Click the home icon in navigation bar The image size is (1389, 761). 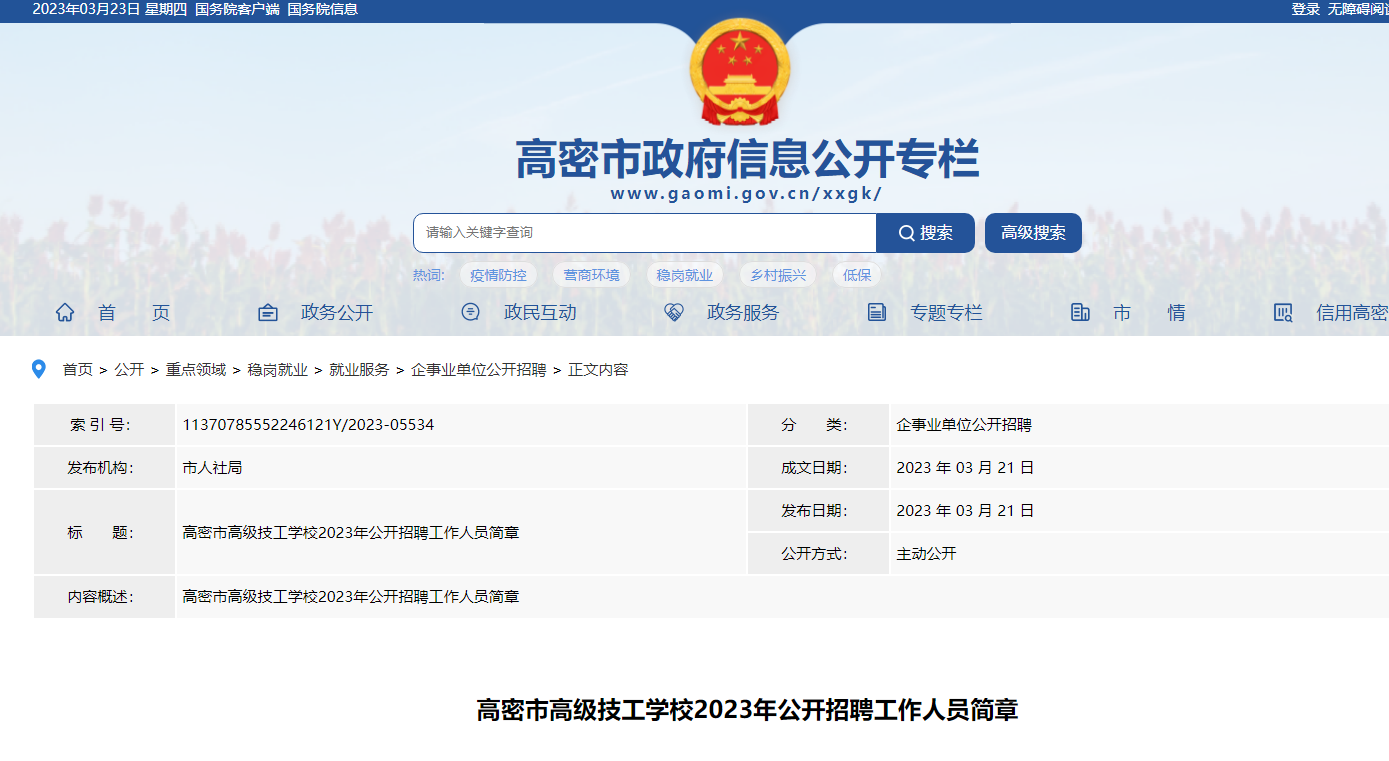65,312
